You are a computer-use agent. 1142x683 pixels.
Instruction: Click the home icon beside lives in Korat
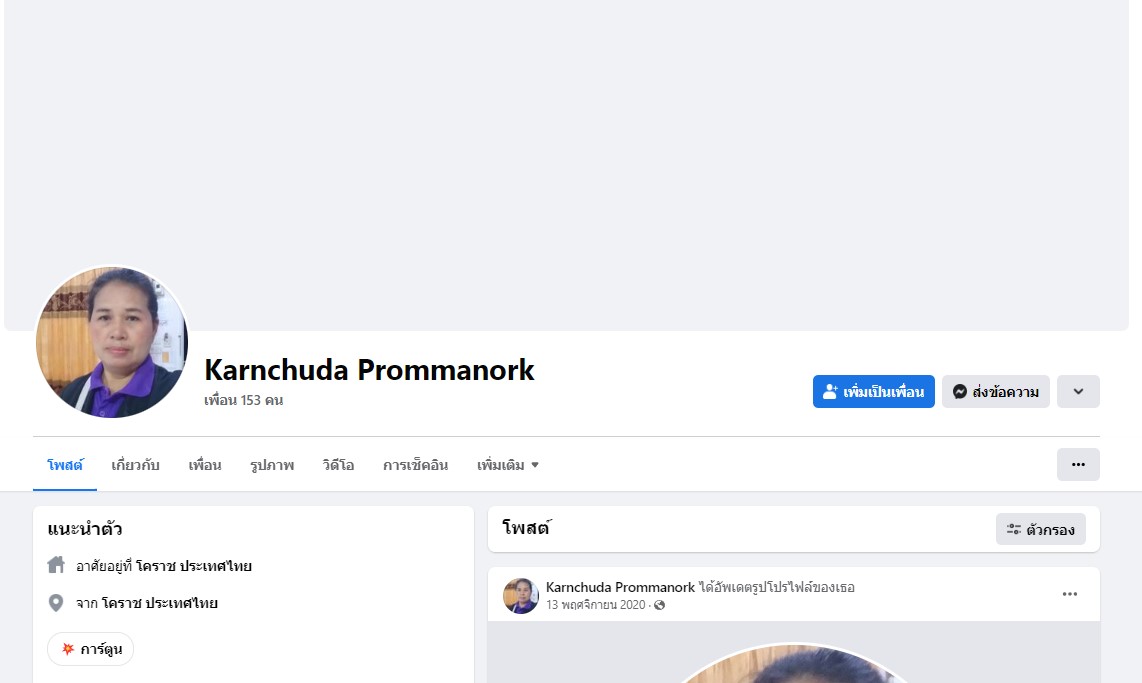56,565
